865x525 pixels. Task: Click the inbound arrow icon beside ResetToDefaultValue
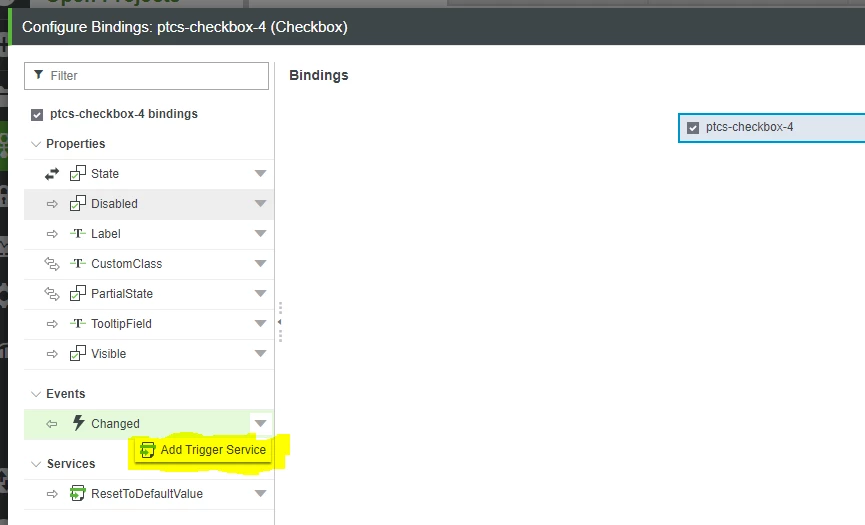click(x=52, y=494)
